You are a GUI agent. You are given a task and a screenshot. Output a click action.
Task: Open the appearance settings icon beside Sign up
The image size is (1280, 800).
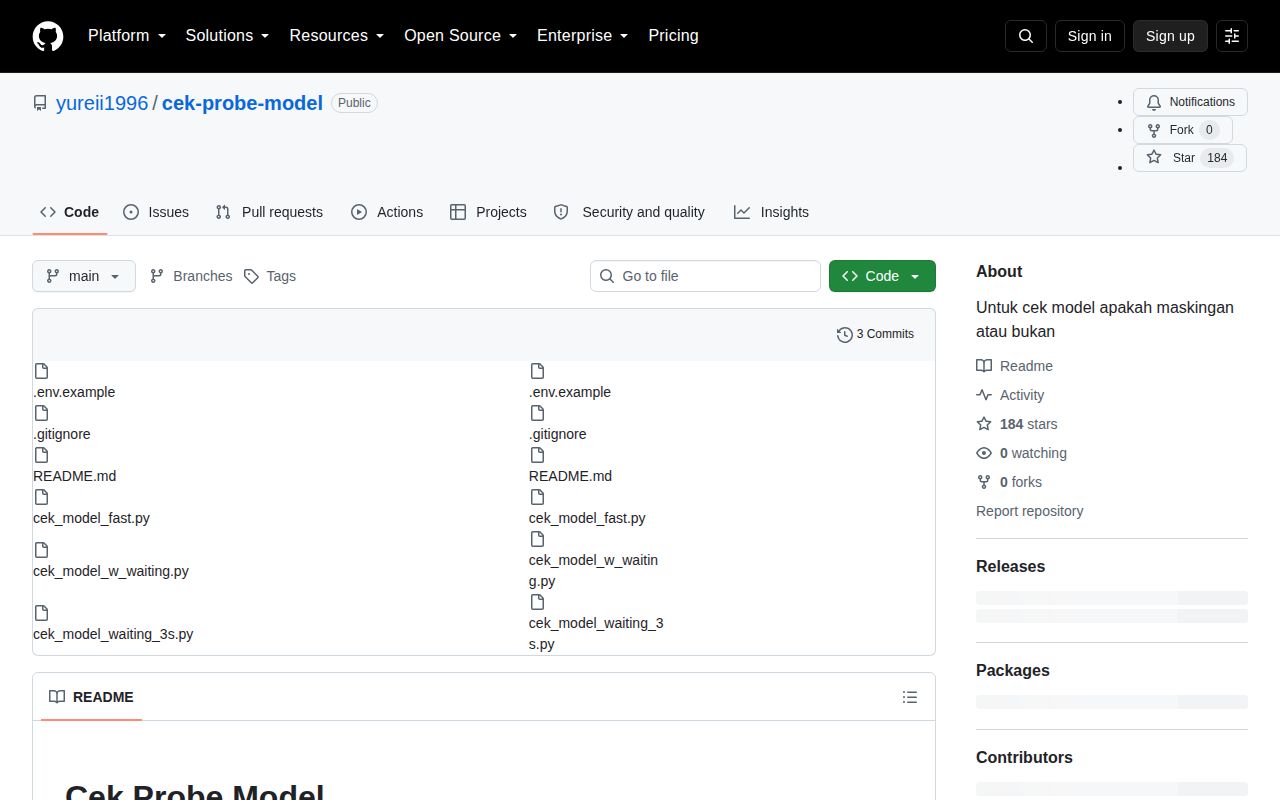pos(1232,36)
